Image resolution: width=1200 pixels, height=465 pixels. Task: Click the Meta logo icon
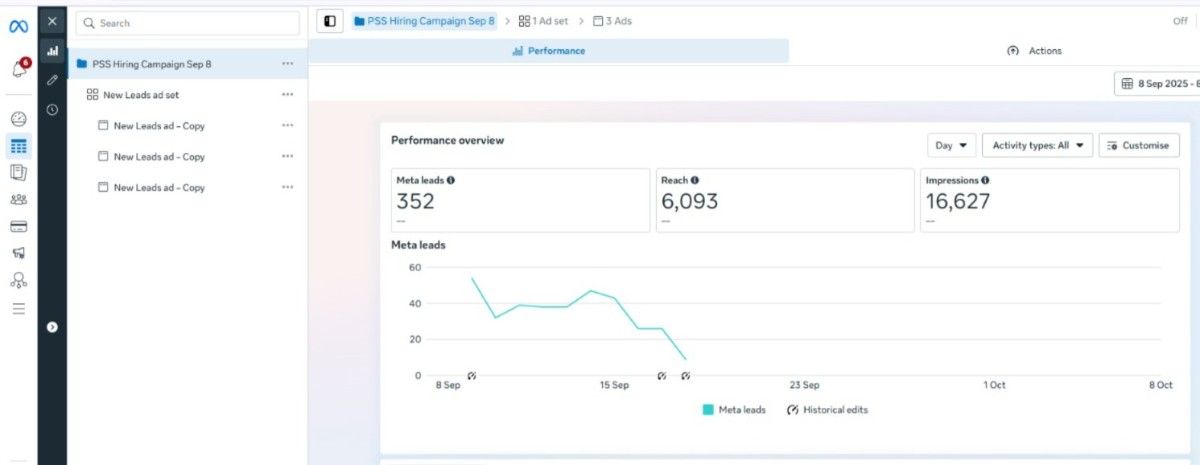[x=18, y=26]
